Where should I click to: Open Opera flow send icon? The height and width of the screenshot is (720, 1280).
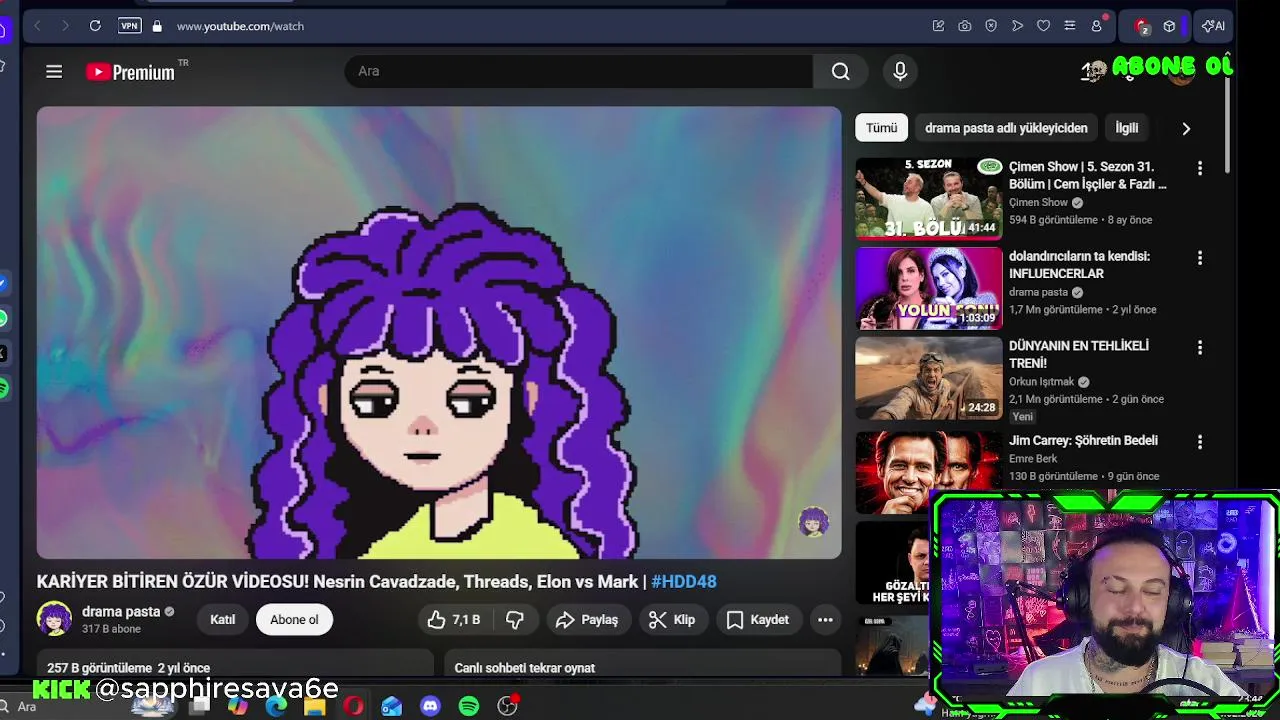pyautogui.click(x=1017, y=26)
